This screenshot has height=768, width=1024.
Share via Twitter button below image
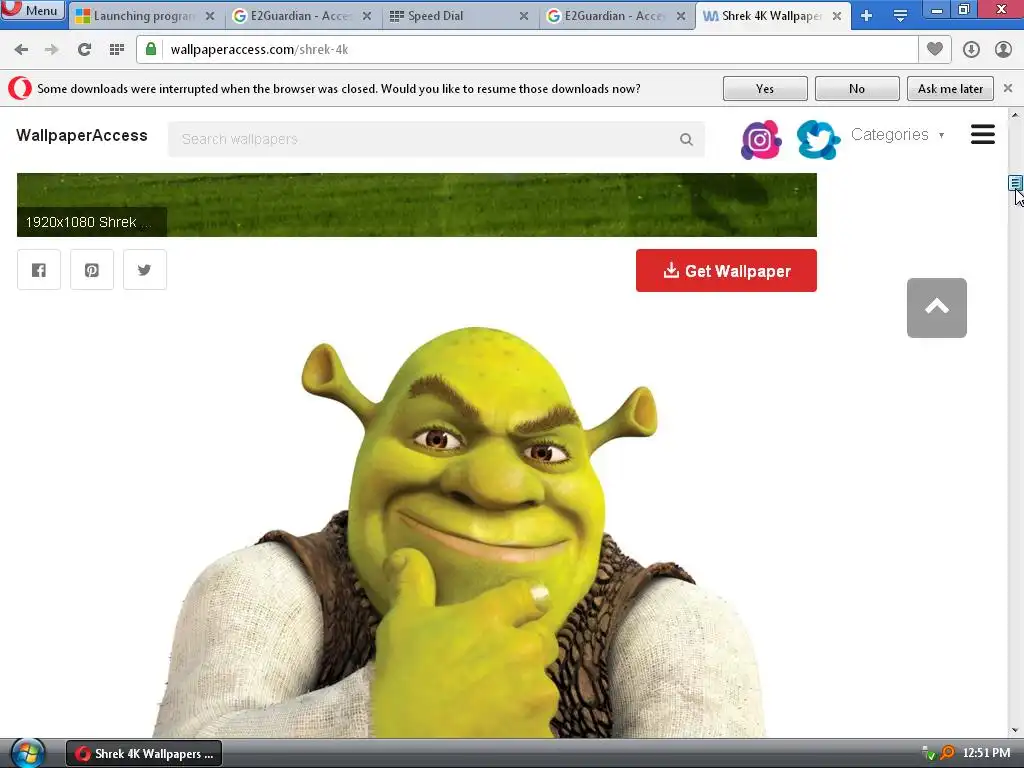click(145, 270)
